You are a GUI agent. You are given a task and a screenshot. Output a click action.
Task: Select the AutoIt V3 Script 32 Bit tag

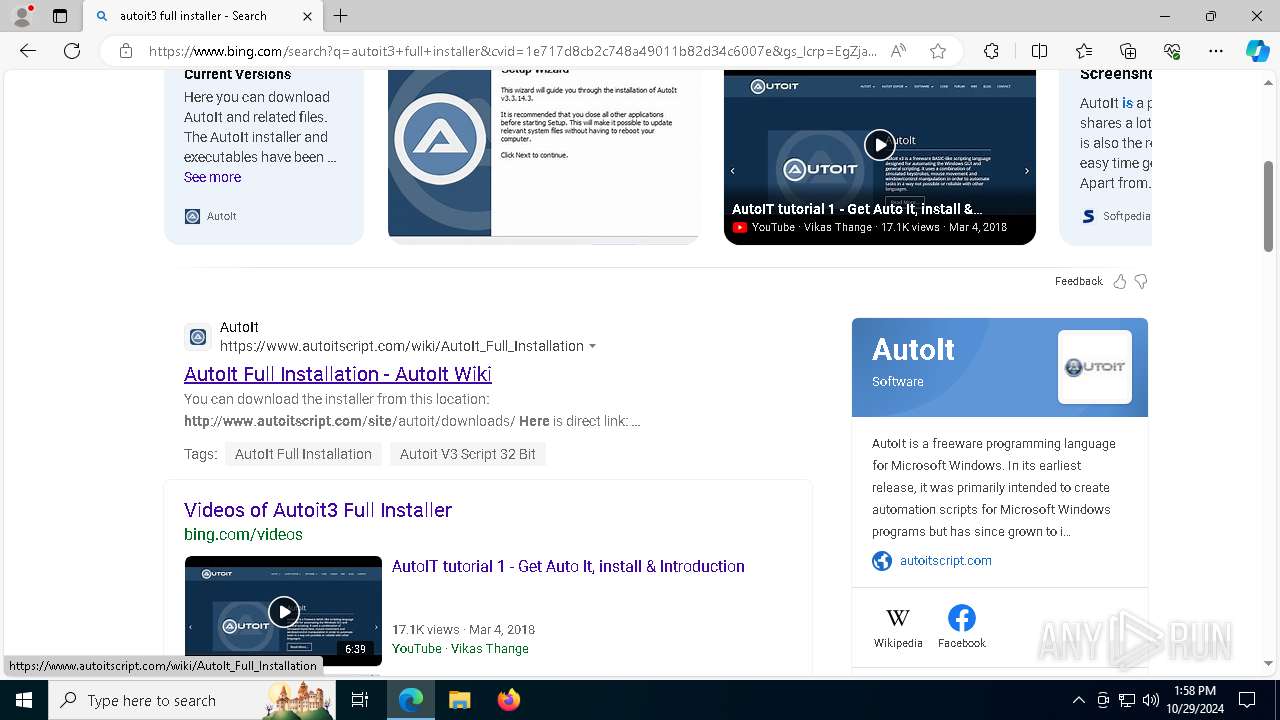pyautogui.click(x=467, y=454)
